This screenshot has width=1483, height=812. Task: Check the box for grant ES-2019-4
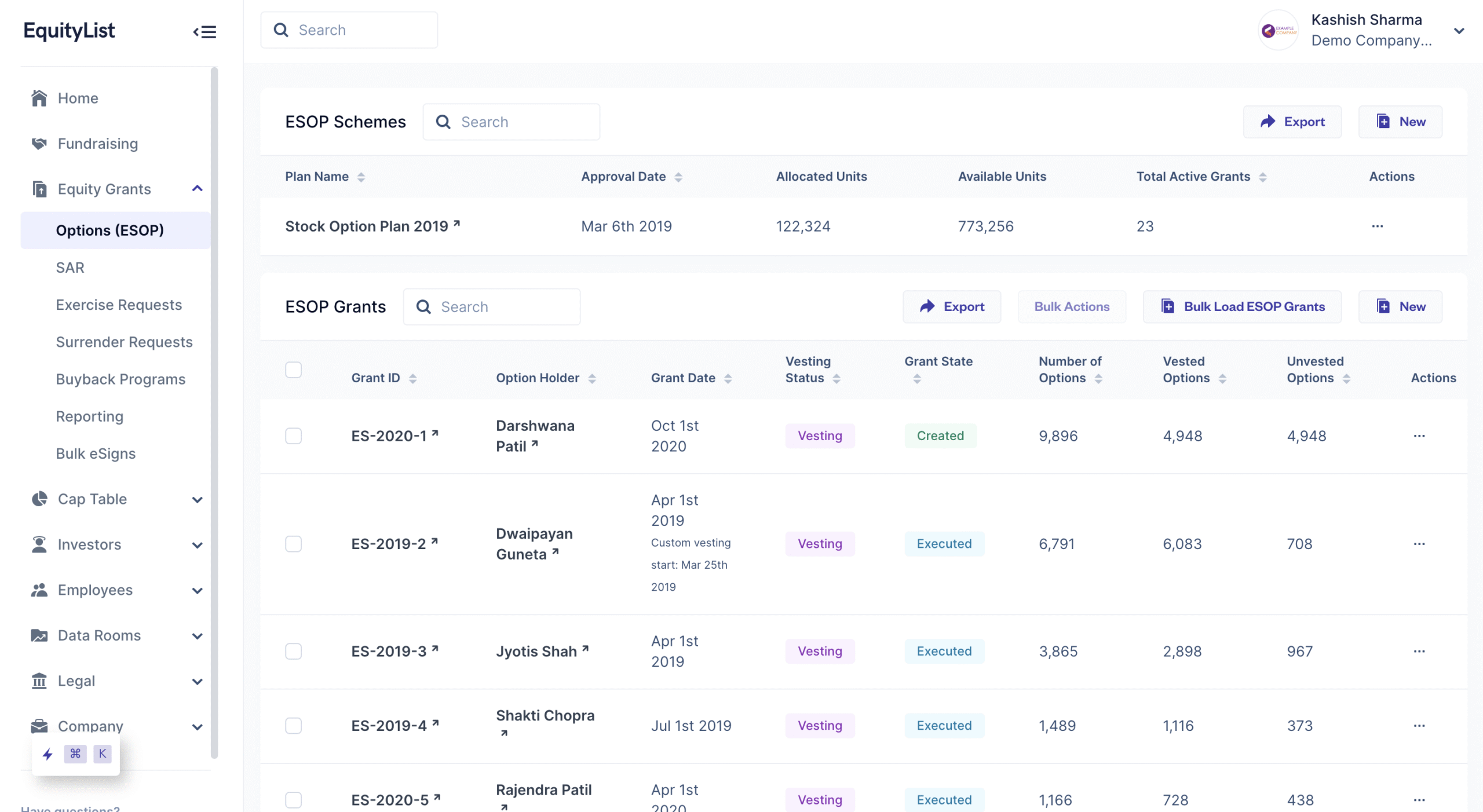[293, 725]
